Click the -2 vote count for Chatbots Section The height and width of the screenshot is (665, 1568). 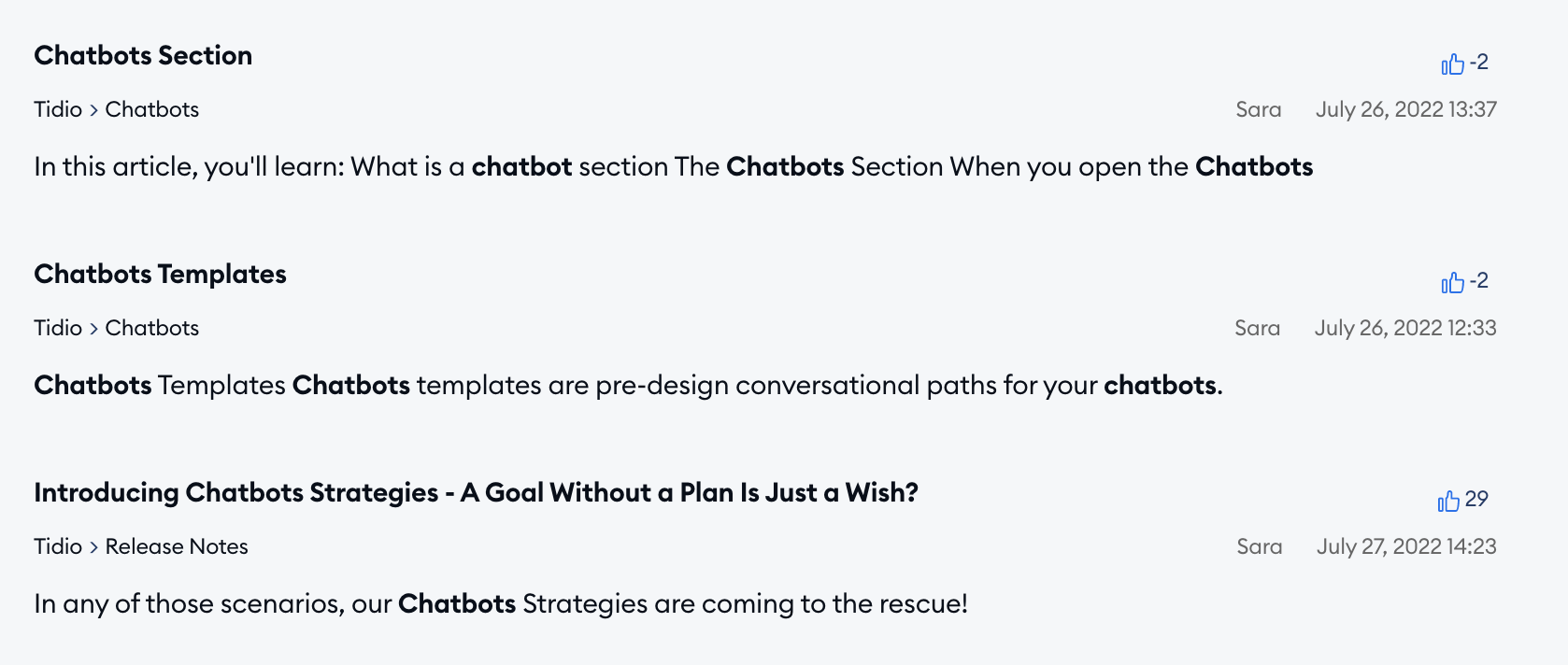pos(1478,63)
